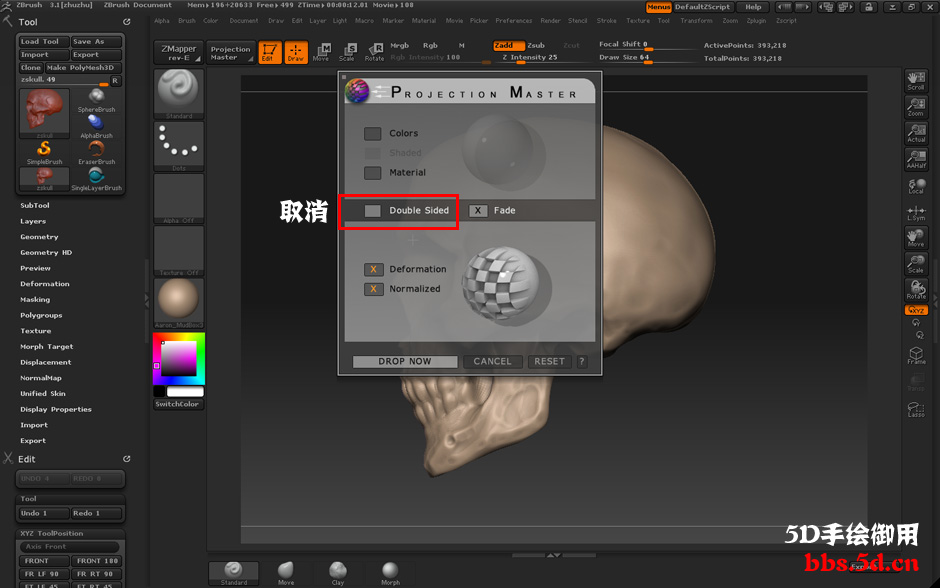Open the Zplugin menu
This screenshot has height=588, width=940.
point(756,21)
